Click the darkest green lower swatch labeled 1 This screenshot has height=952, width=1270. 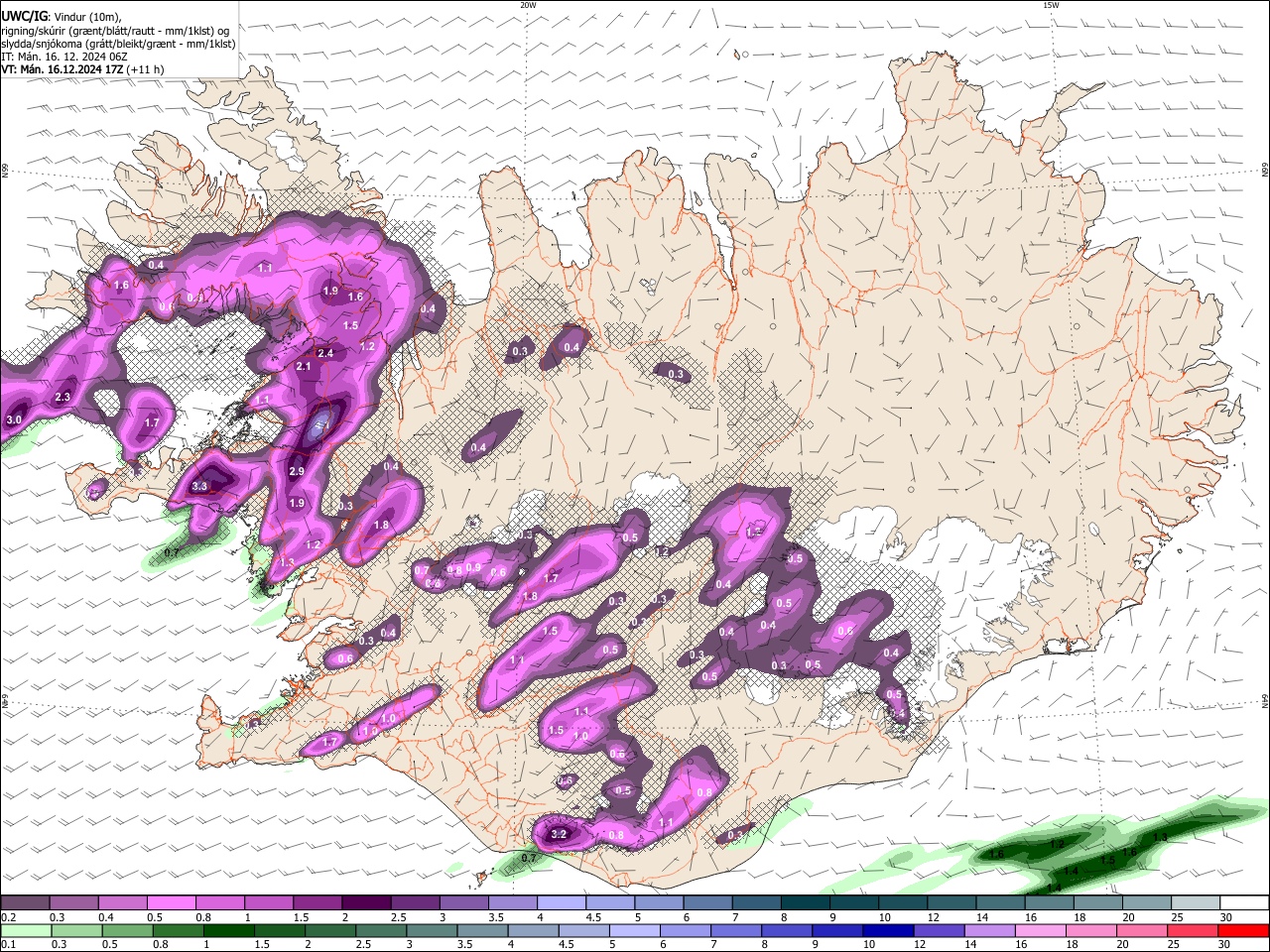click(x=228, y=930)
